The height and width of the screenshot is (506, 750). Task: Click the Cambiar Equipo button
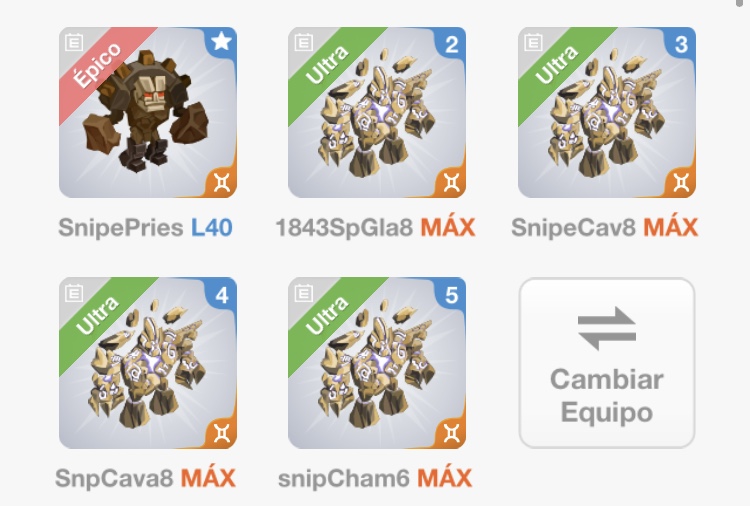[x=607, y=363]
